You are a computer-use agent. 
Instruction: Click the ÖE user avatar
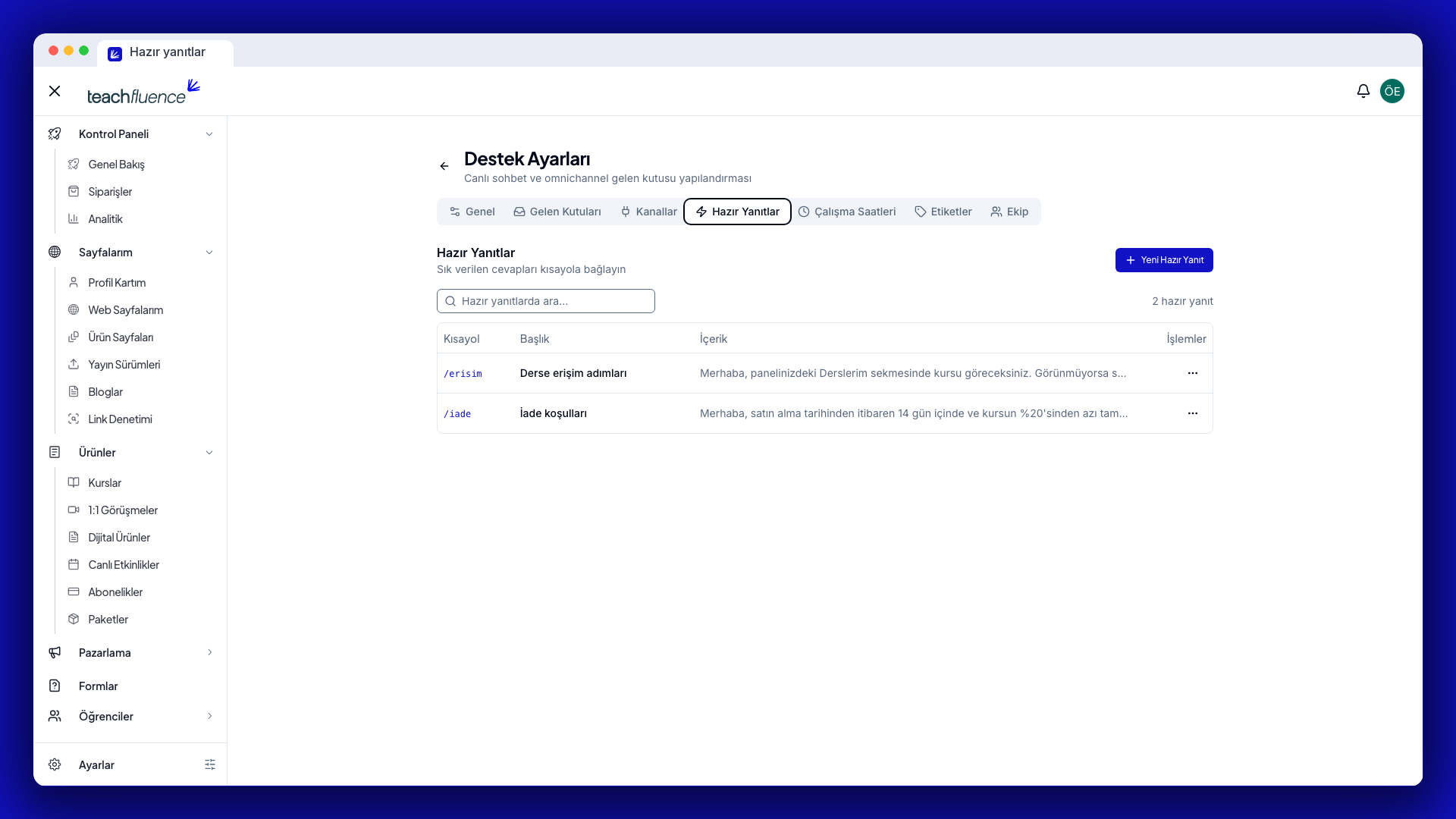tap(1392, 91)
